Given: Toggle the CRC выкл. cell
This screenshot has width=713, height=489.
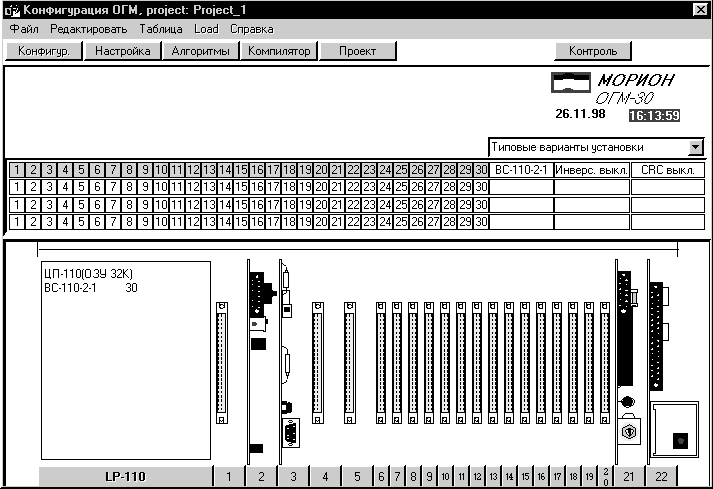Looking at the screenshot, I should tap(668, 170).
